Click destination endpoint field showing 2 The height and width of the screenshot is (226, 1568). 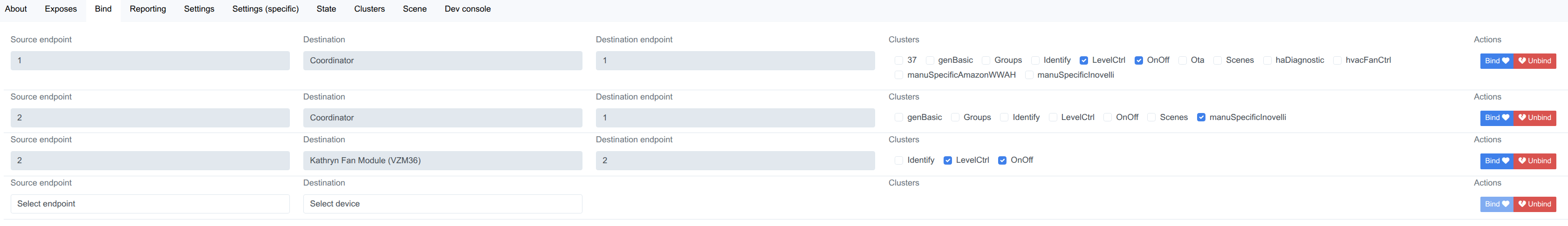[x=735, y=161]
